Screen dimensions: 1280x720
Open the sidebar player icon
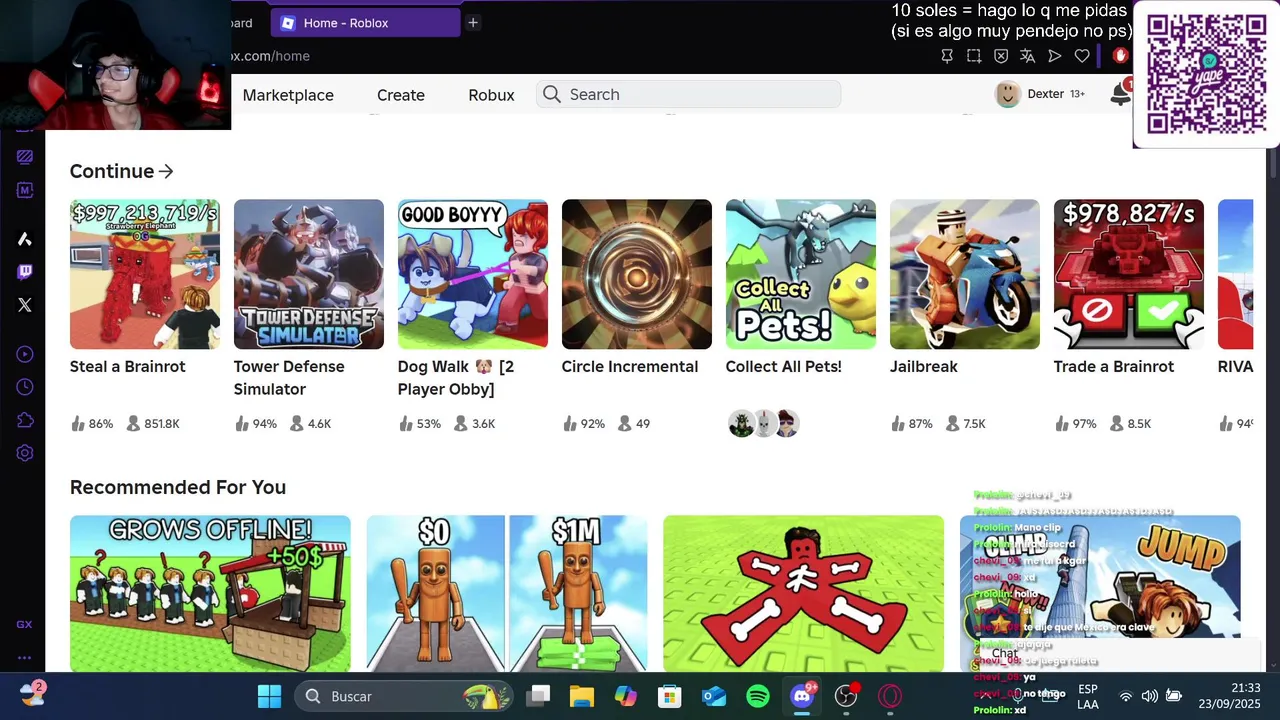(25, 354)
